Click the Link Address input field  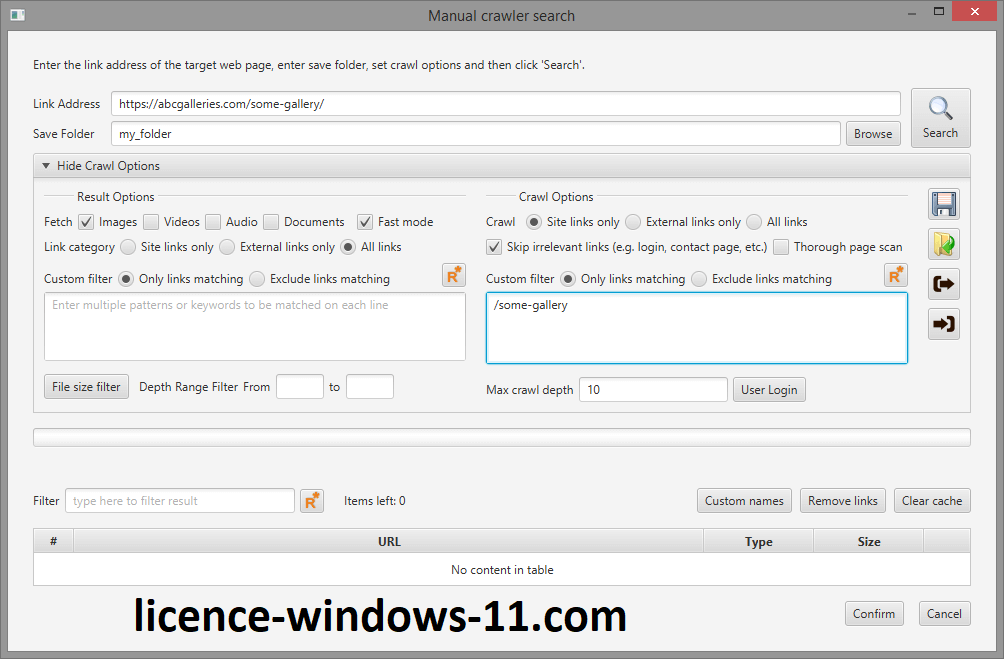[x=505, y=104]
